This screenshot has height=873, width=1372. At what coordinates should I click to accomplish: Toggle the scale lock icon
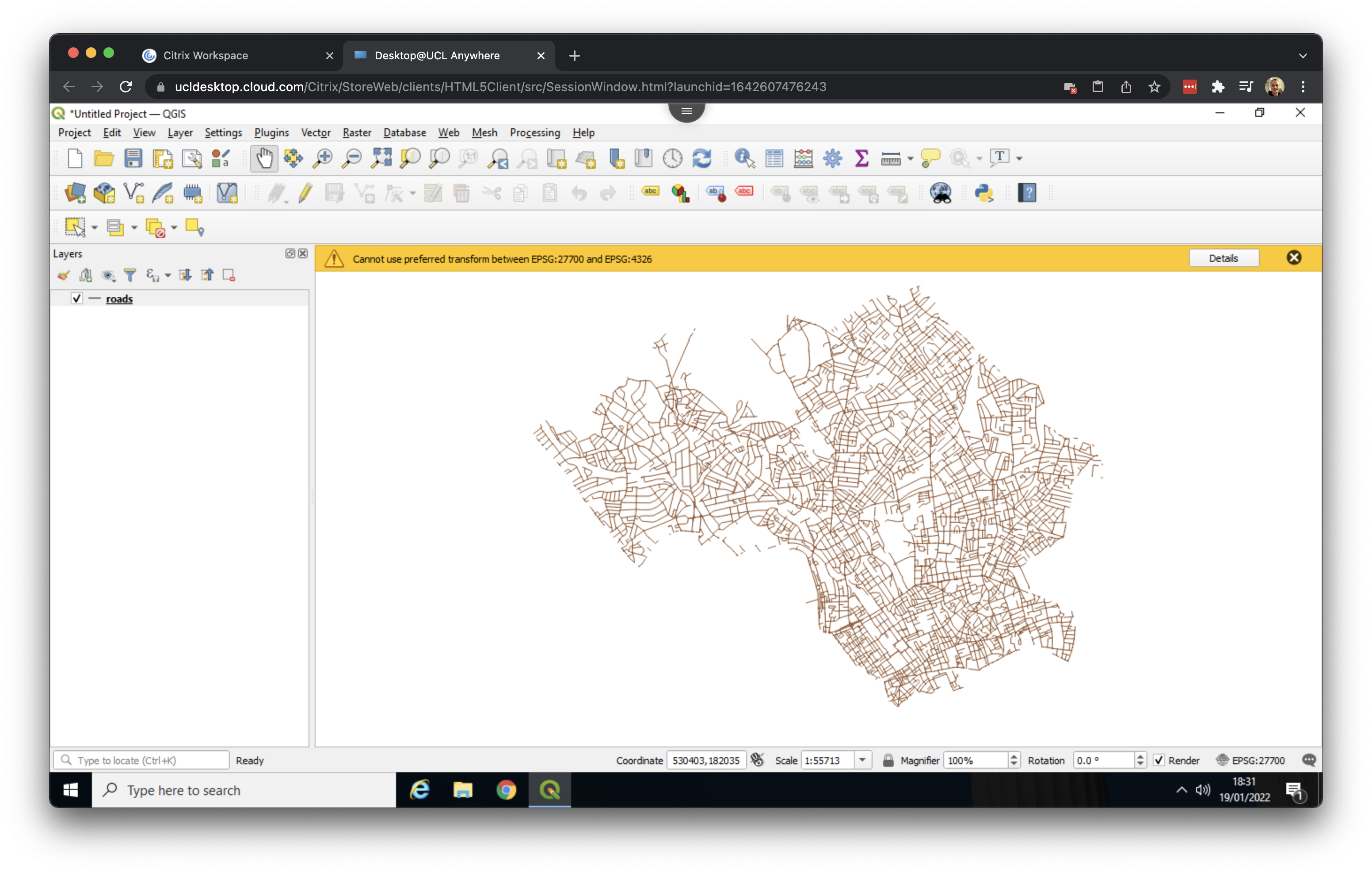(x=888, y=760)
